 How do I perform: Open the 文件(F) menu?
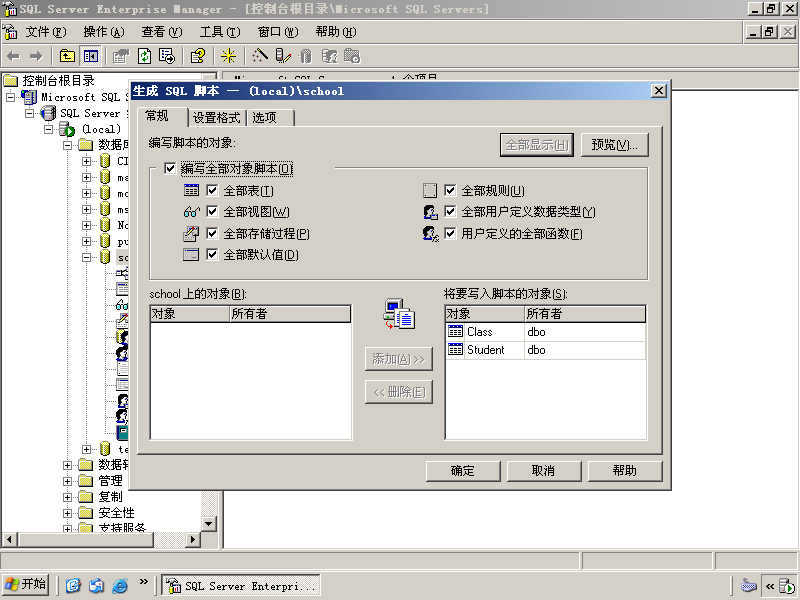pyautogui.click(x=45, y=32)
